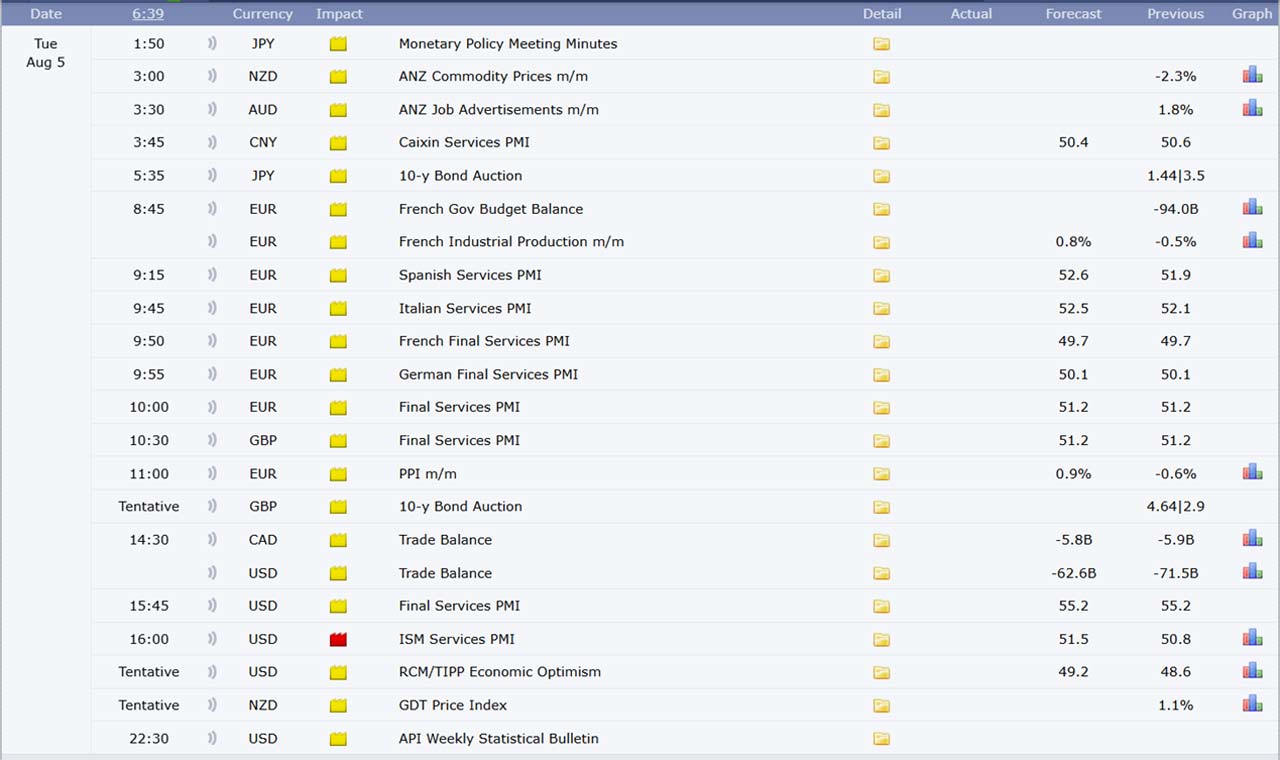The width and height of the screenshot is (1280, 760).
Task: Open detail folder for ISM Services PMI
Action: 881,639
